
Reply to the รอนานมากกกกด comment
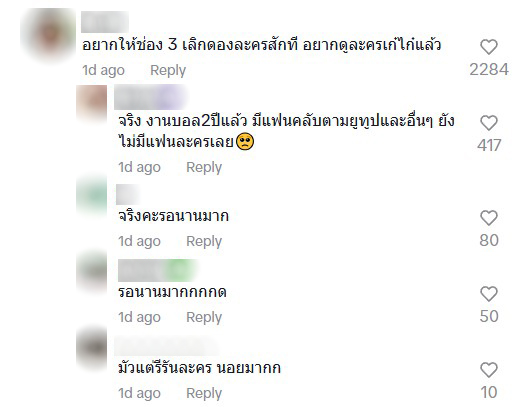[204, 317]
